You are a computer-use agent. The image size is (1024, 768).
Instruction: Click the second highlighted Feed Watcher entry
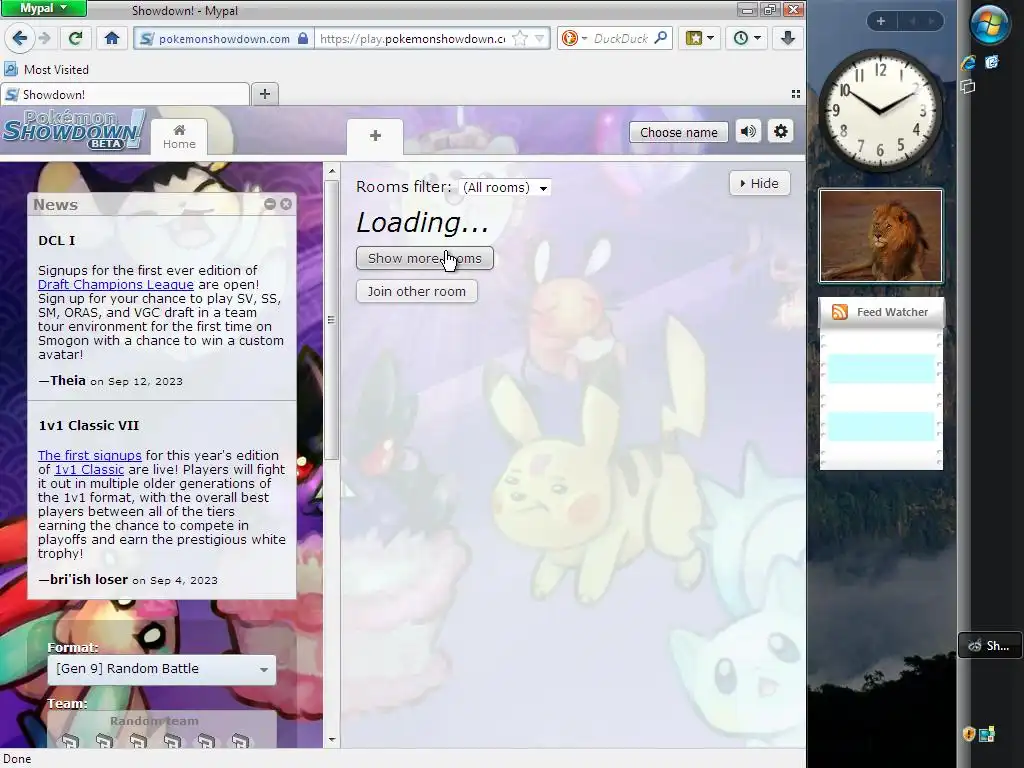tap(881, 426)
